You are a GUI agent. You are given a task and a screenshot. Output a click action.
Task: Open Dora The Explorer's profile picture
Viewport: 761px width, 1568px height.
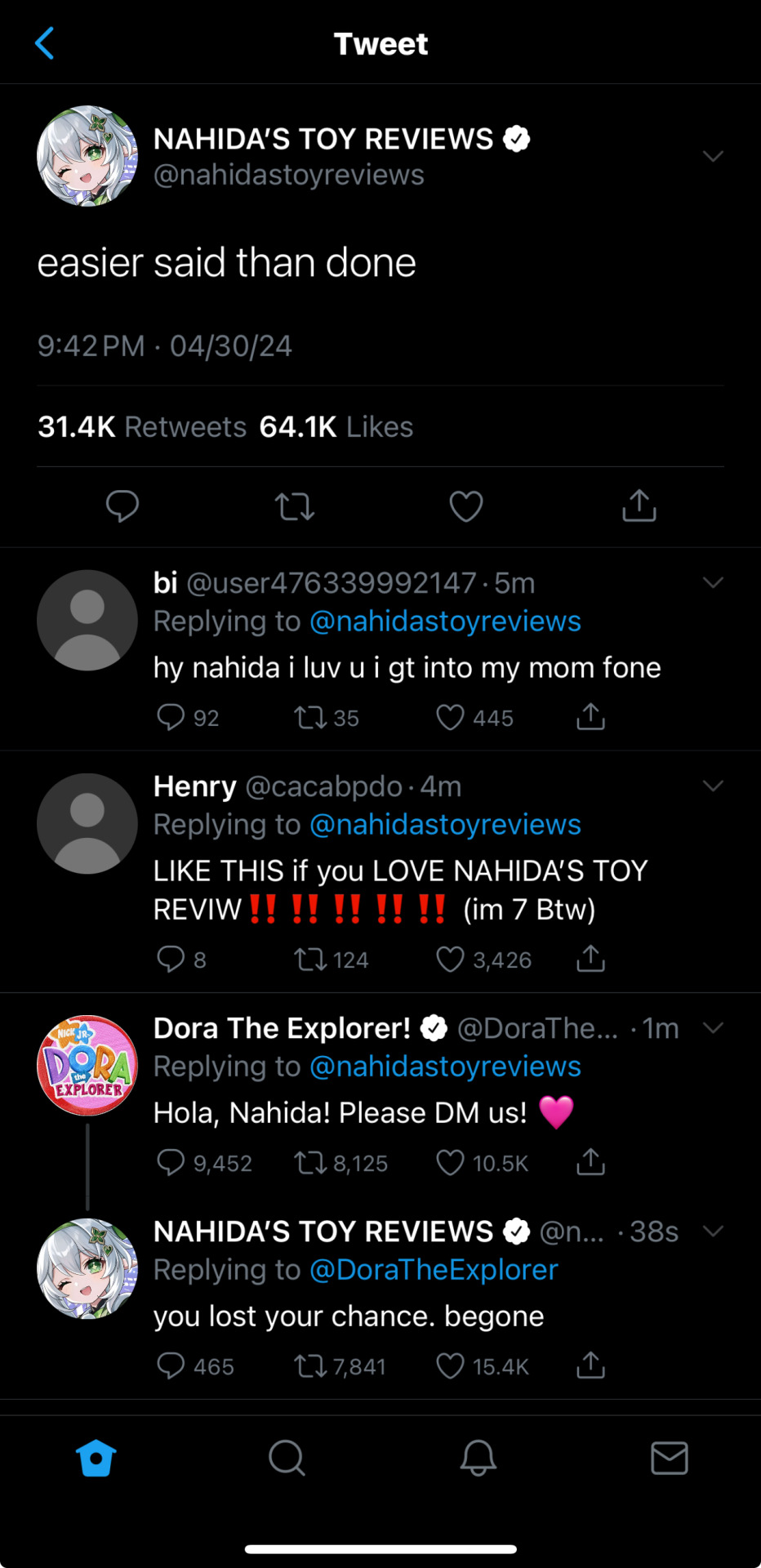click(87, 1065)
